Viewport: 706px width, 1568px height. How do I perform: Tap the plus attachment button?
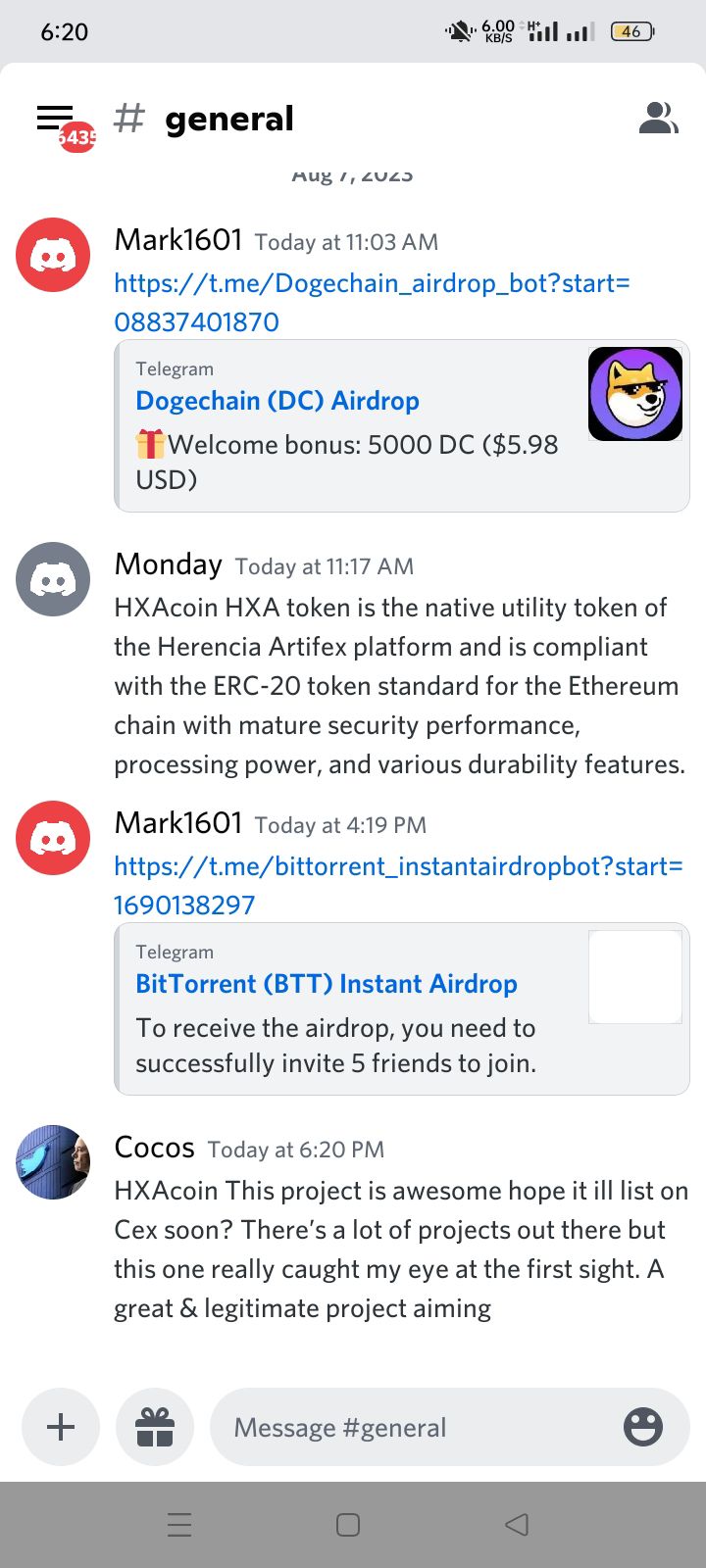tap(61, 1427)
